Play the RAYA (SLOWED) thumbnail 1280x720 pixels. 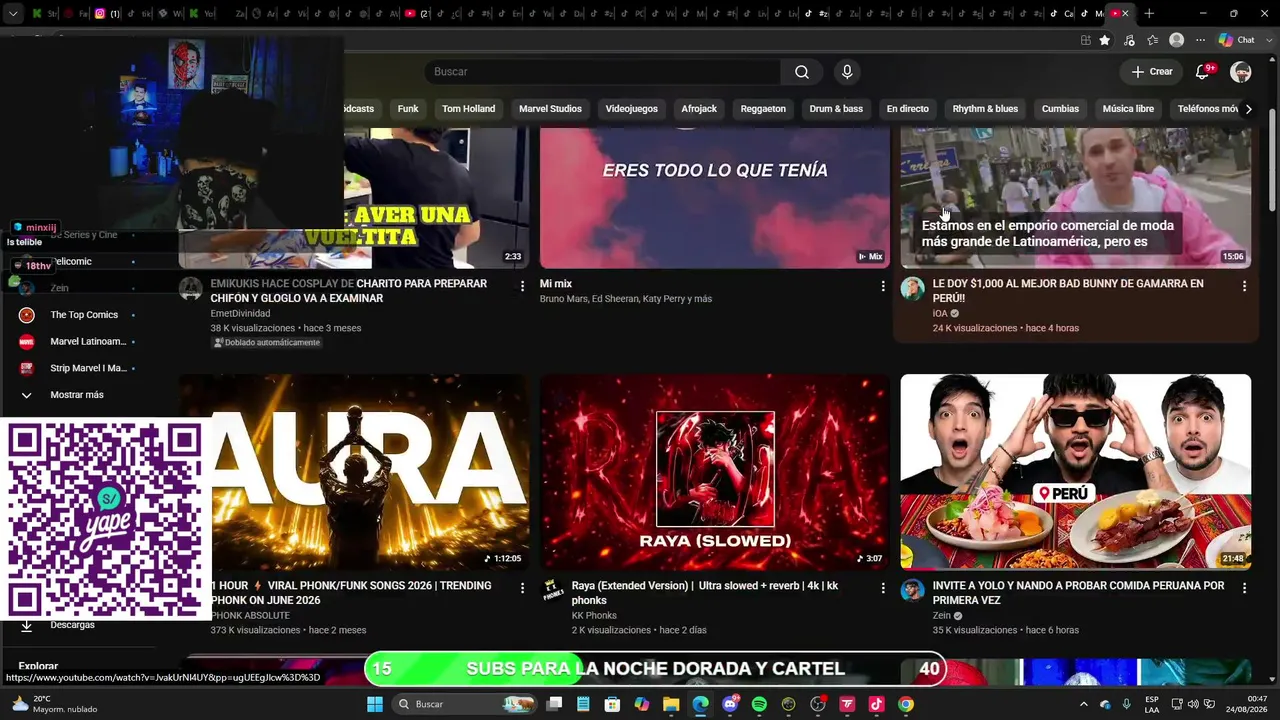pyautogui.click(x=715, y=472)
